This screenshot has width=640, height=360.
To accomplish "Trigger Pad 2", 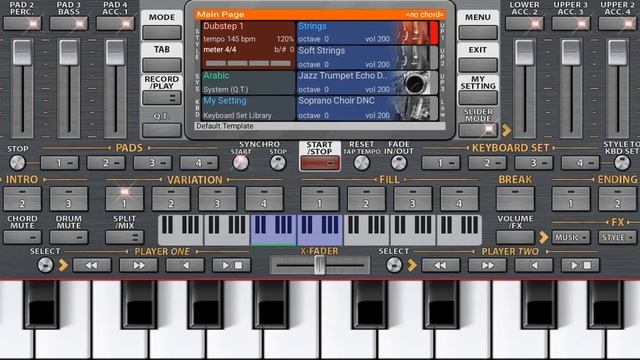I will (x=106, y=163).
